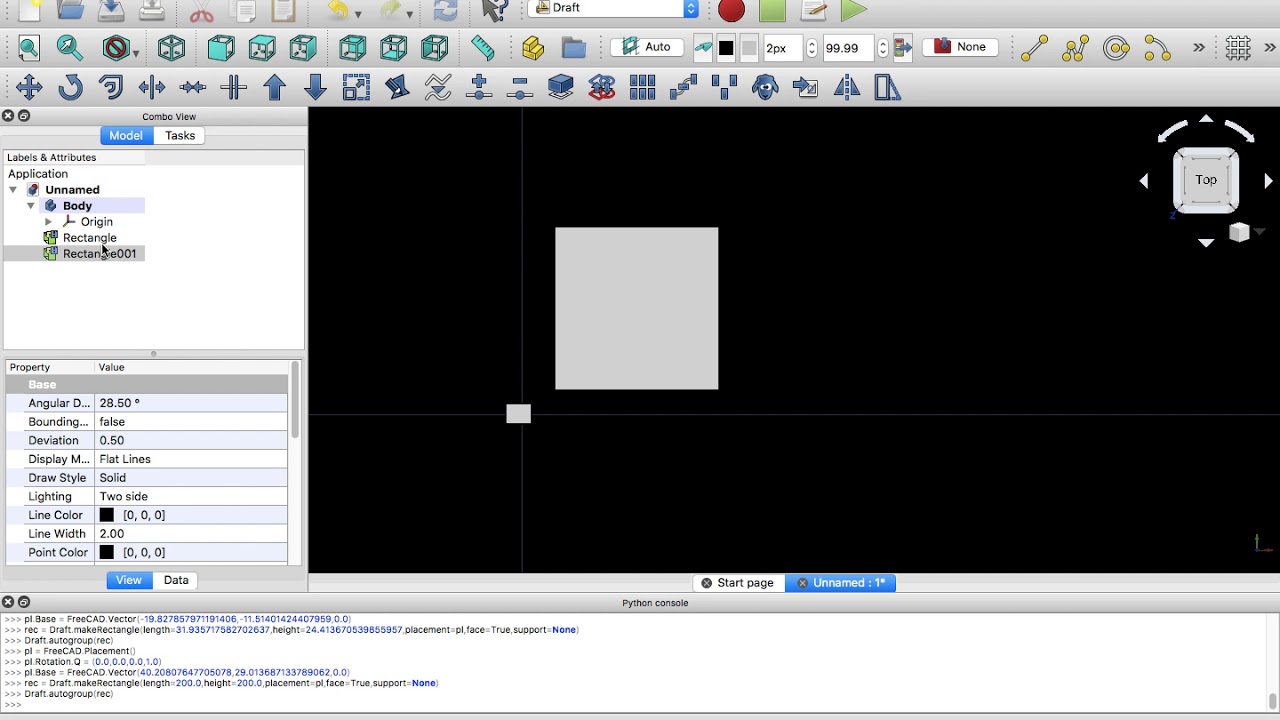Click the green Run macro play icon
This screenshot has width=1280, height=720.
click(x=853, y=10)
